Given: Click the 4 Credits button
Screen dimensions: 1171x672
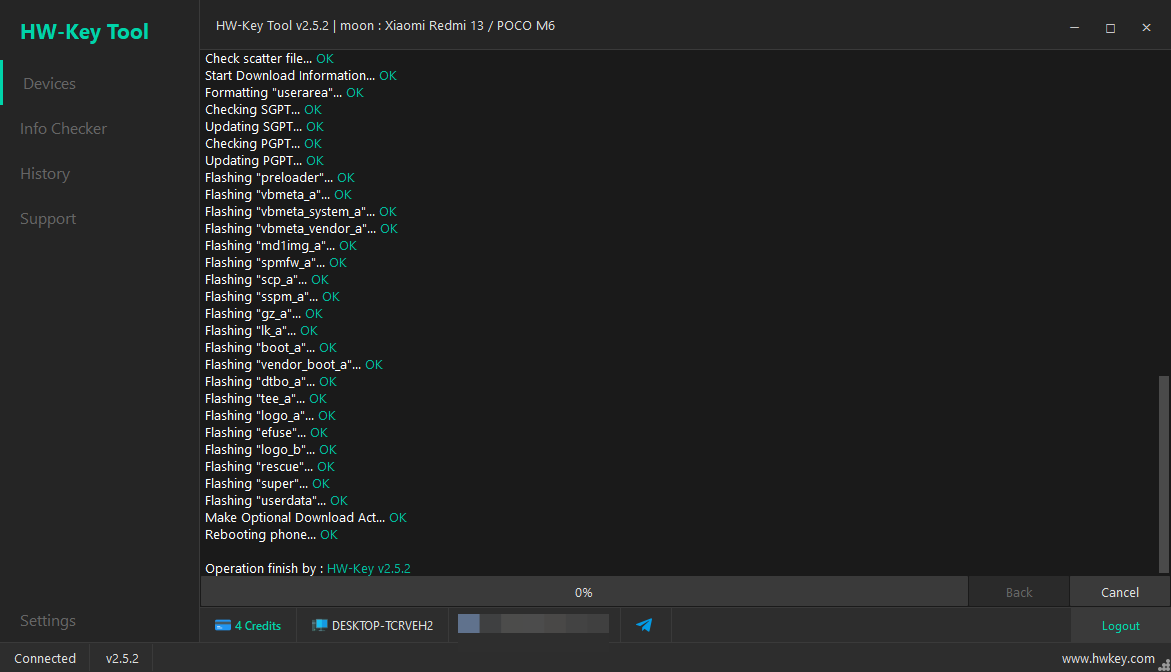Looking at the screenshot, I should 248,626.
